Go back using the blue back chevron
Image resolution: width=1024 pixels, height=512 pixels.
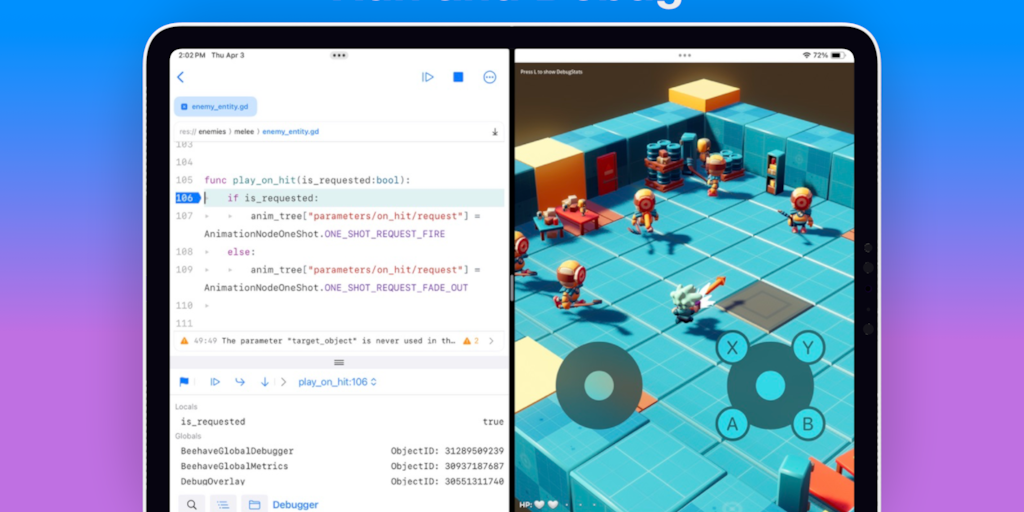click(180, 77)
